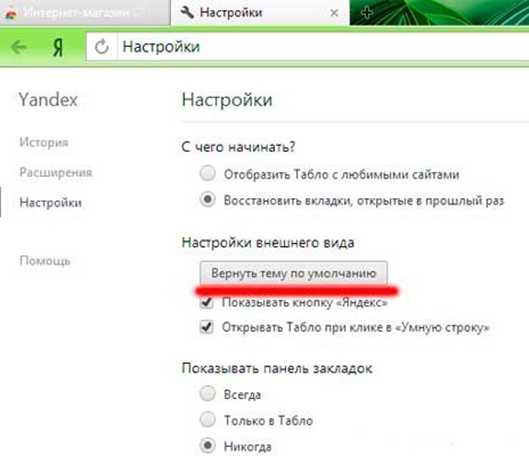Close the Настройки tab

(334, 13)
